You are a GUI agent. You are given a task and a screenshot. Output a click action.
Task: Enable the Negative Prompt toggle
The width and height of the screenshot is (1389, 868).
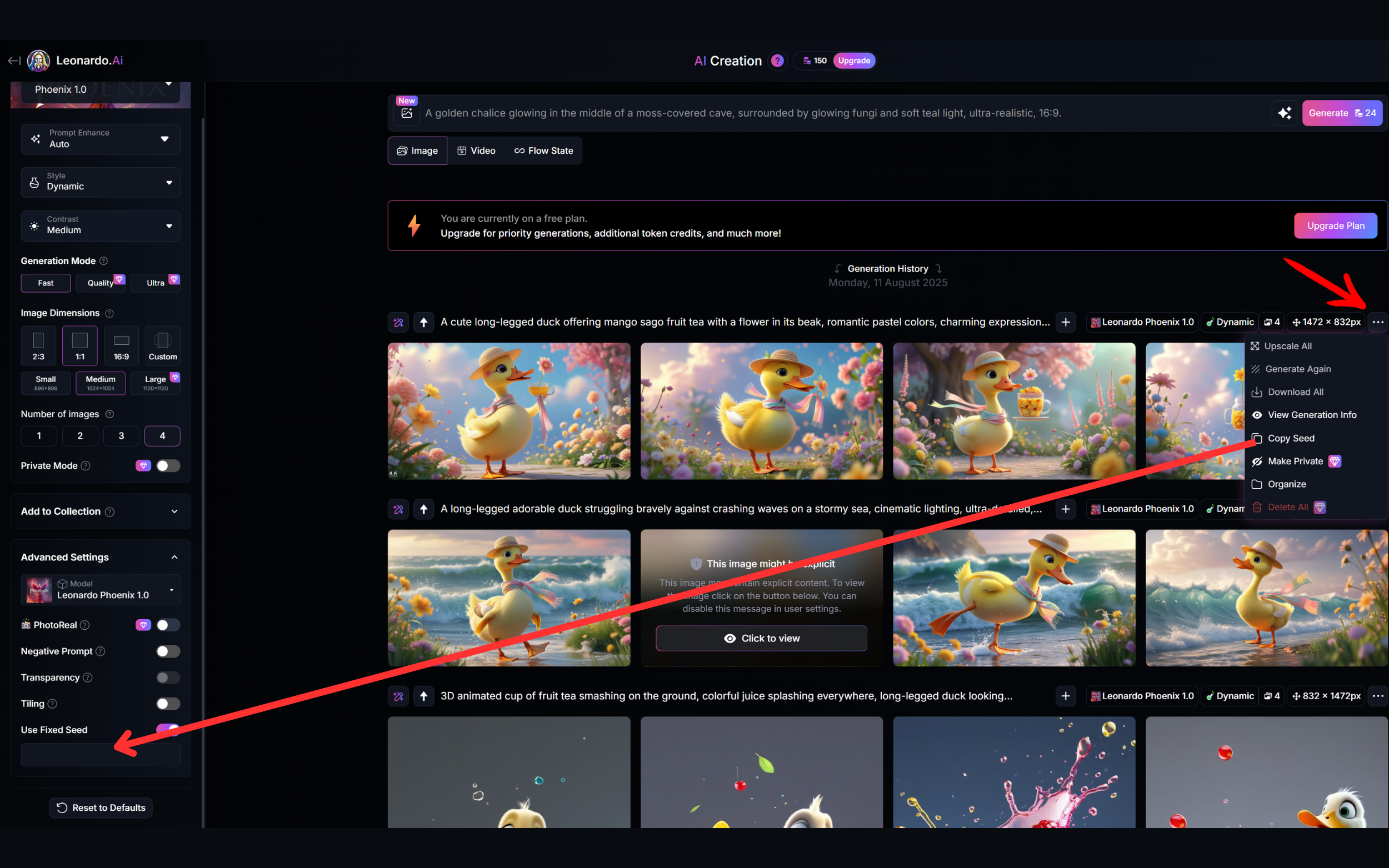tap(168, 651)
